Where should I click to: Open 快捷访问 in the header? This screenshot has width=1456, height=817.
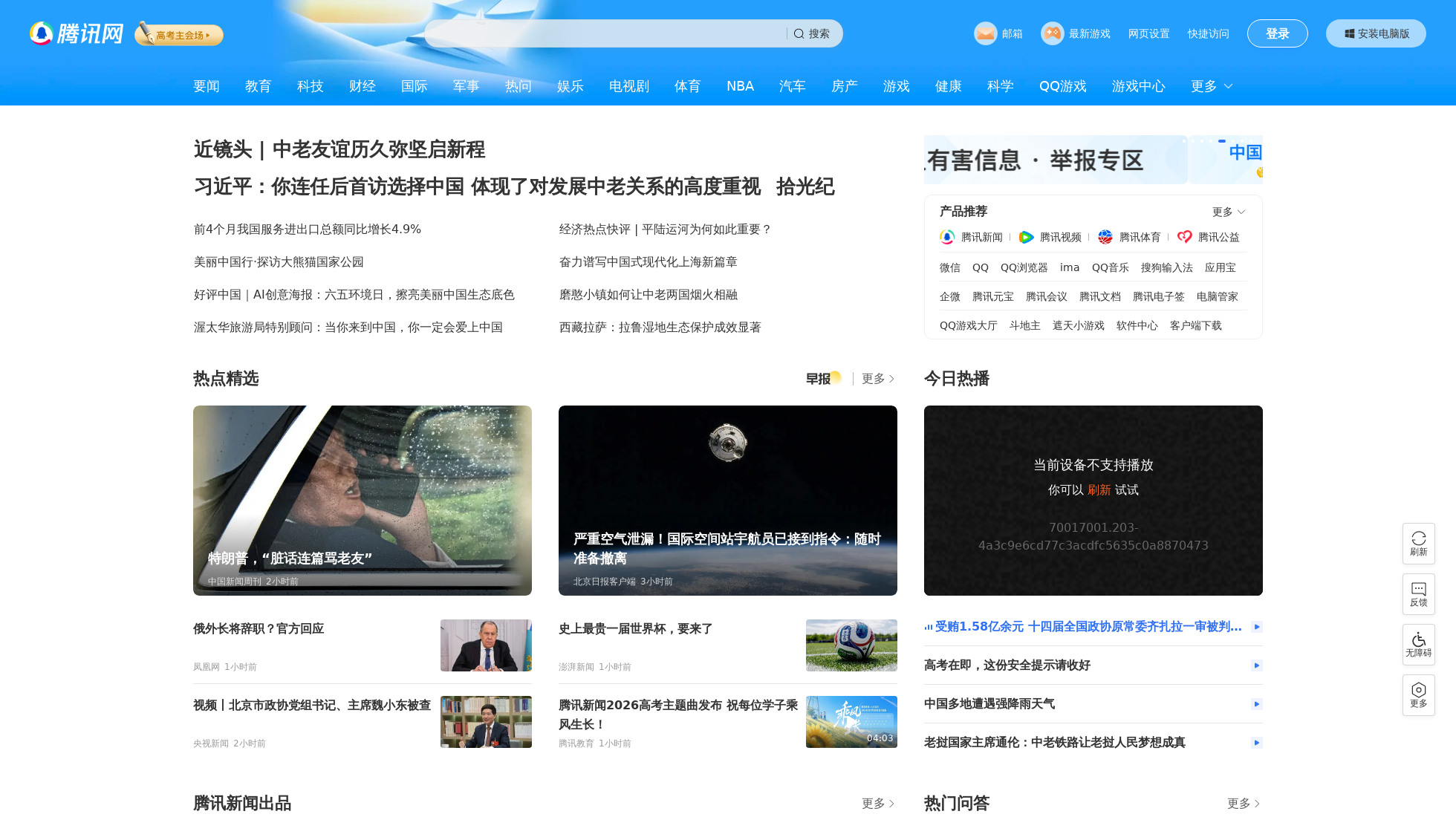1208,33
